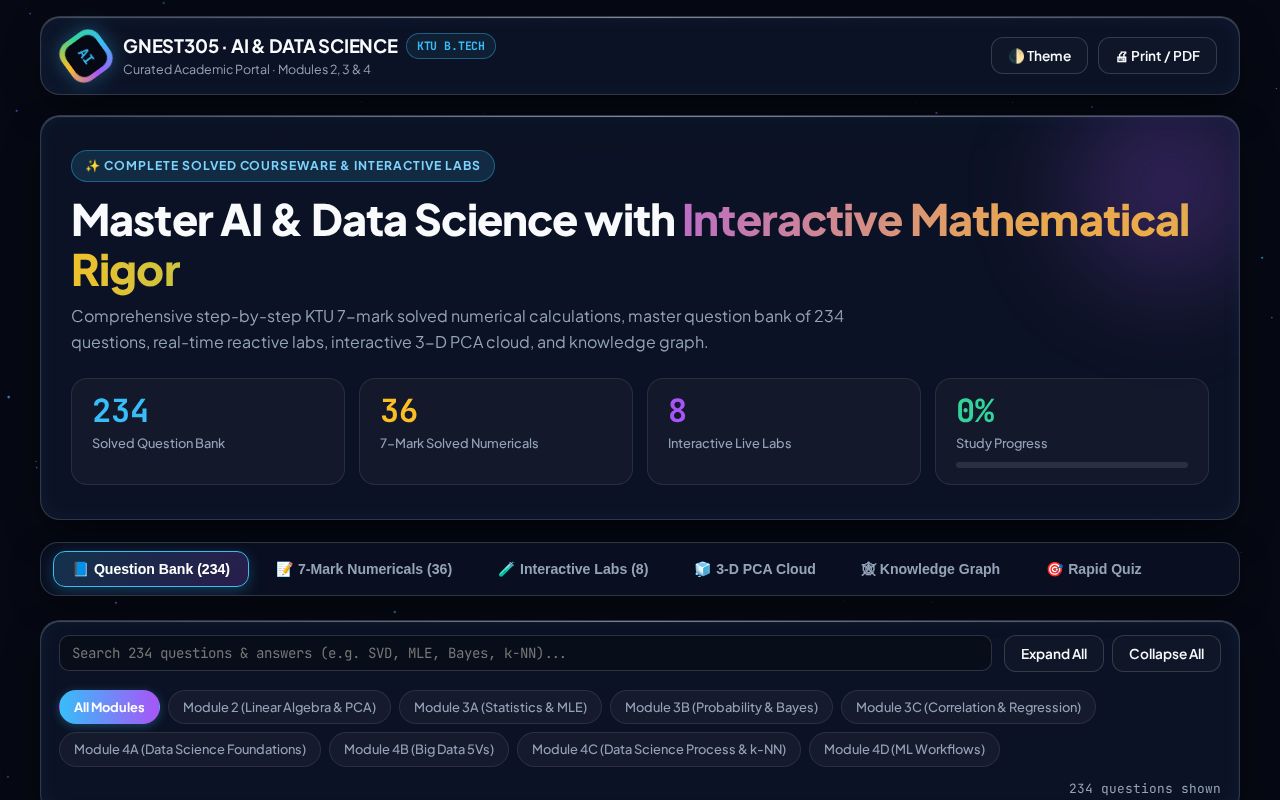
Task: Click the book icon on Question Bank tab
Action: [x=81, y=569]
